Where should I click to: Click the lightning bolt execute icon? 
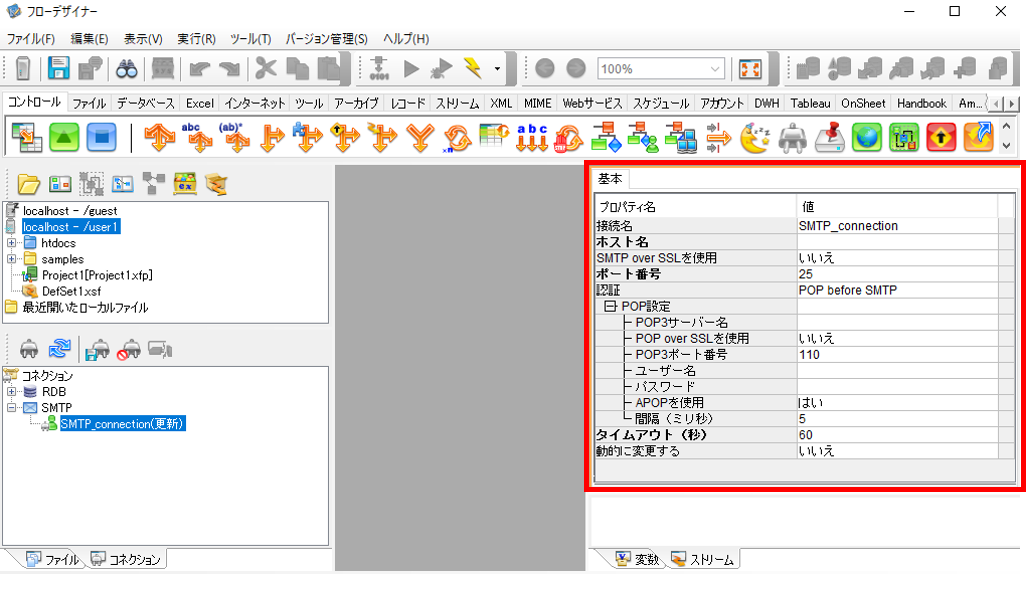(x=473, y=67)
